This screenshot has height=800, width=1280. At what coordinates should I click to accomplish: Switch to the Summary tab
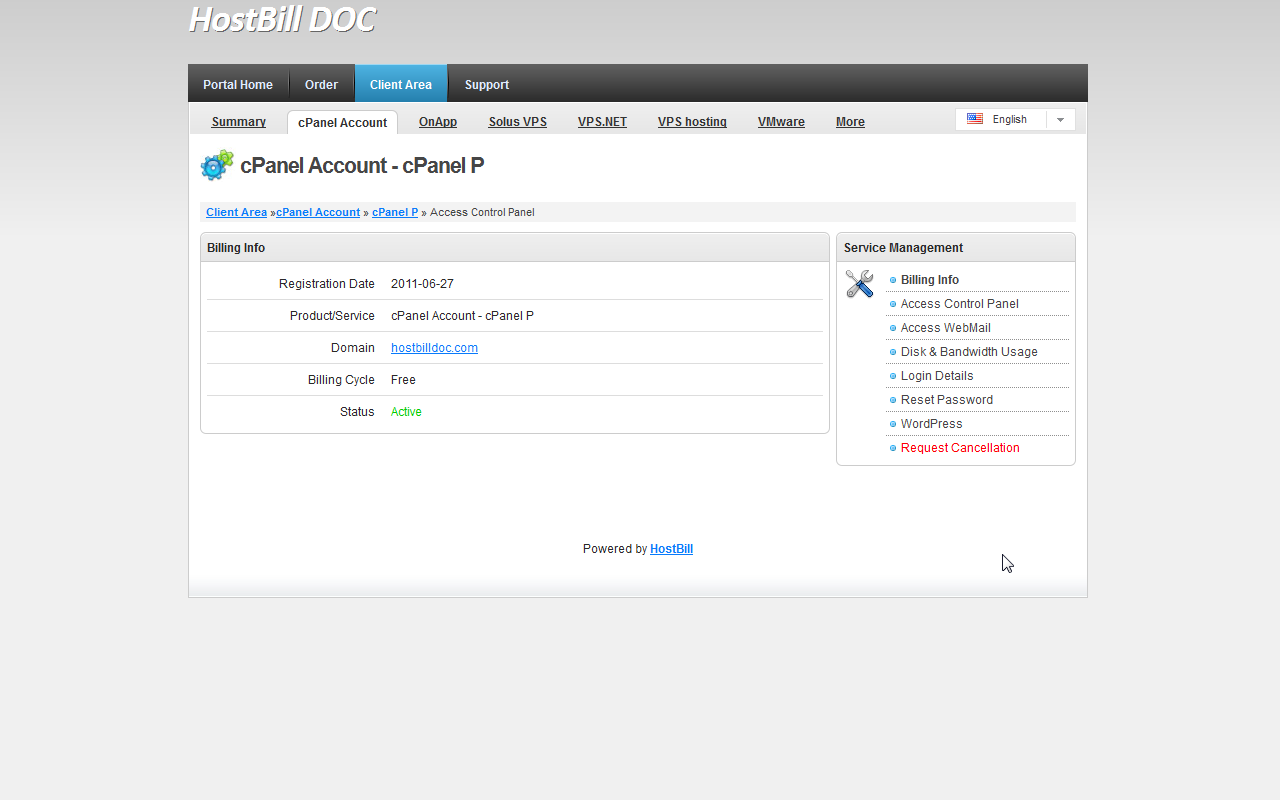239,122
